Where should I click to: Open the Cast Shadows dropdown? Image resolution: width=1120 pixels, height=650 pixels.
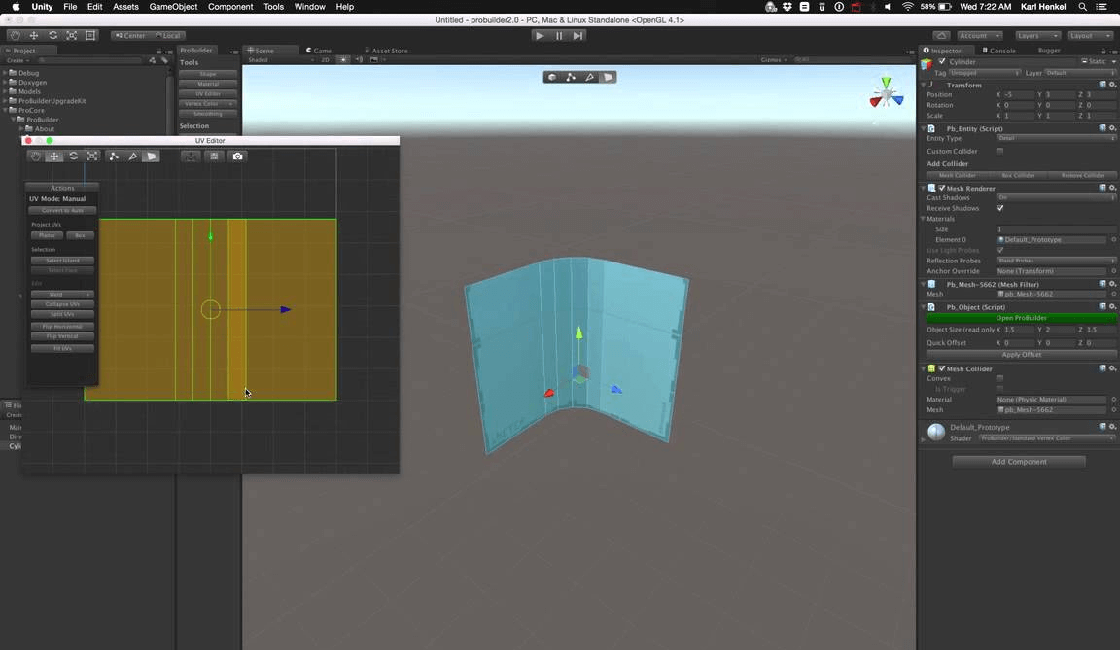(1056, 197)
